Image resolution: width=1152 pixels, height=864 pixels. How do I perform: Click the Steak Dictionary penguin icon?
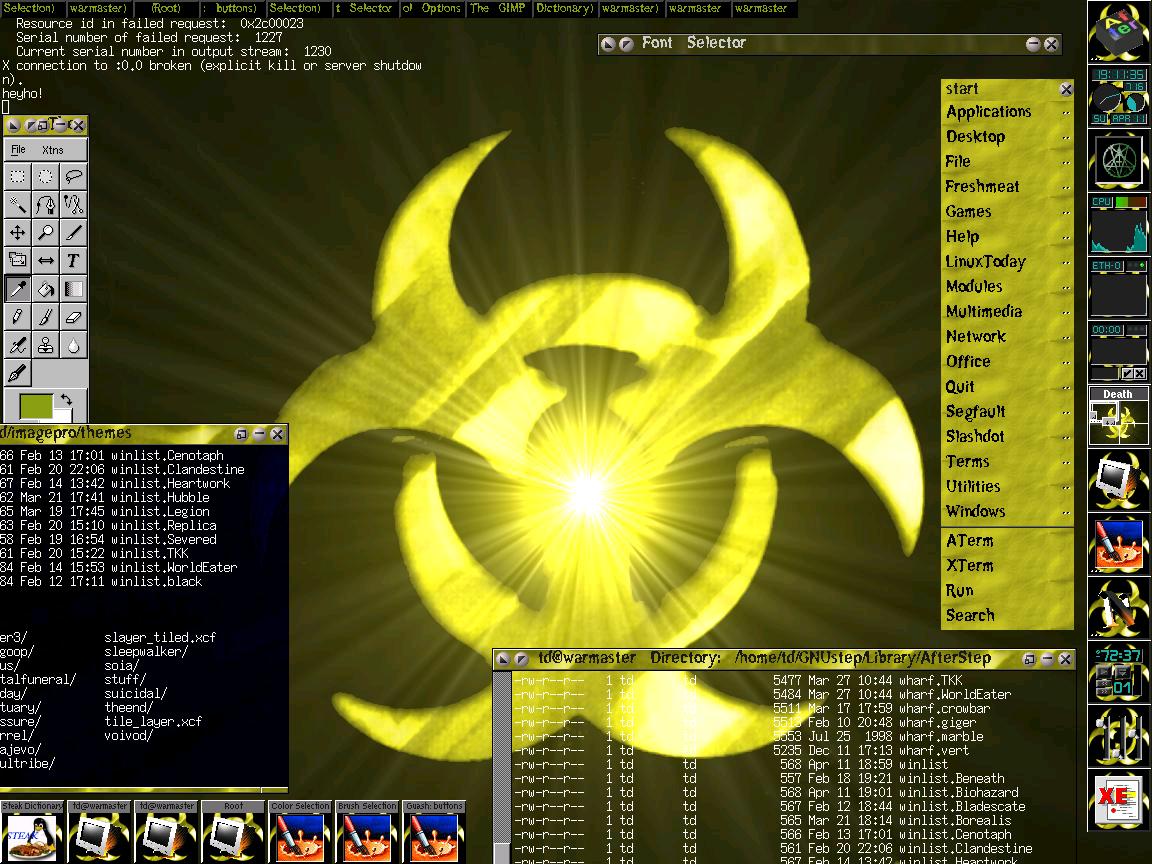[33, 837]
